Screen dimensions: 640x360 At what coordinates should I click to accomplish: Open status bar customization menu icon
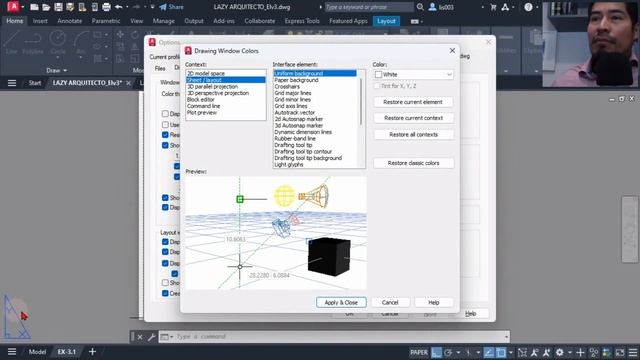point(633,352)
